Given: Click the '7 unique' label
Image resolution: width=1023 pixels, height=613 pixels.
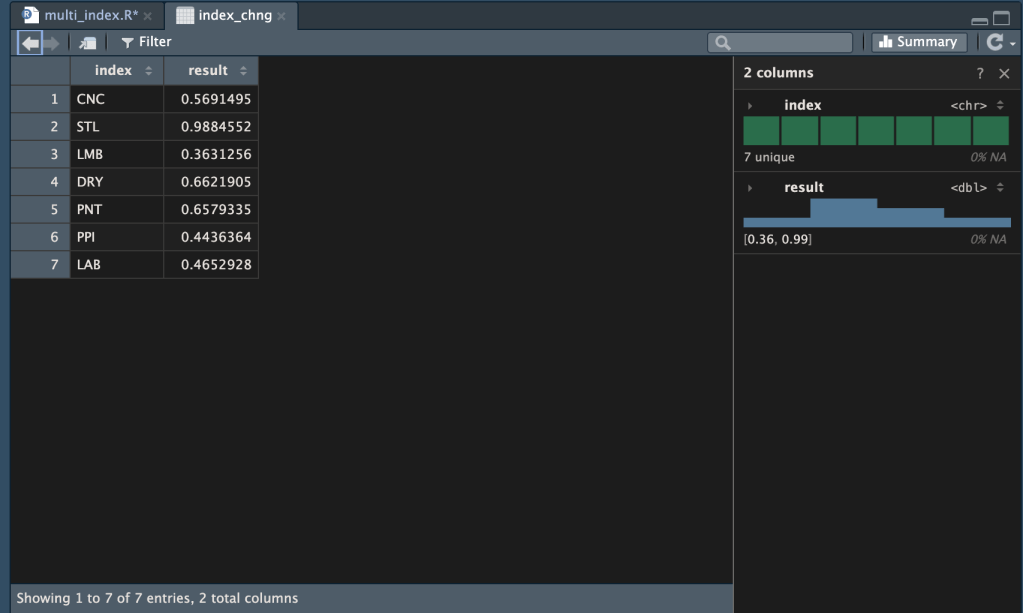Looking at the screenshot, I should click(x=769, y=157).
